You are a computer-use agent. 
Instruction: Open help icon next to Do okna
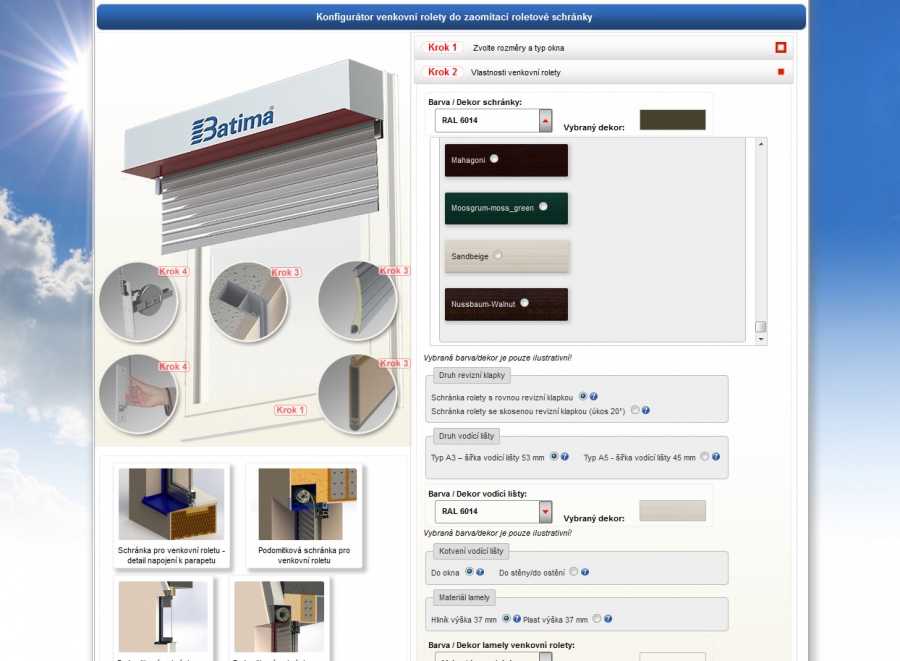(481, 572)
